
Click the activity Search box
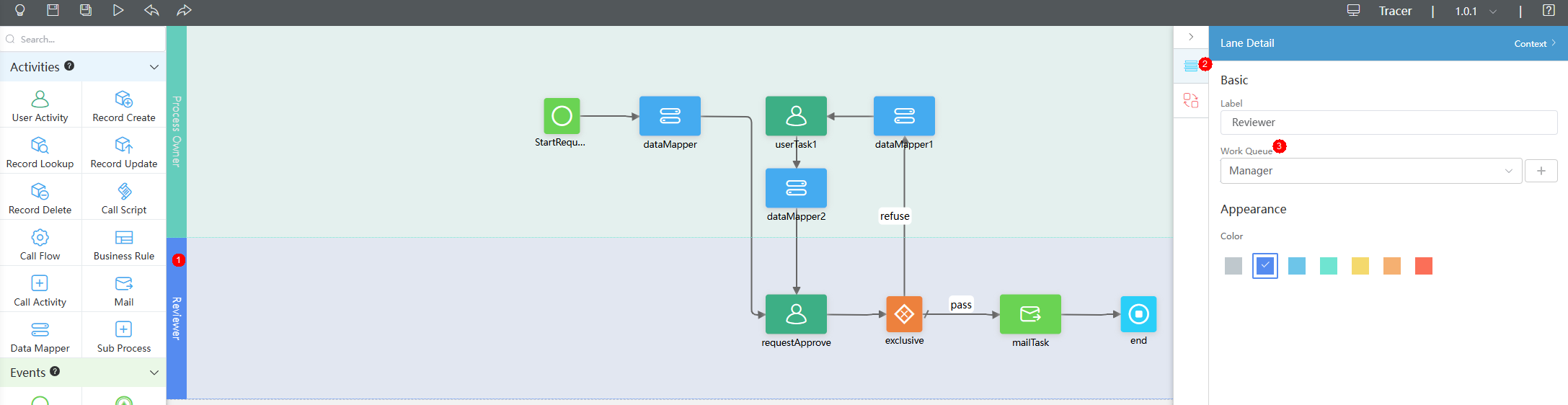pos(83,39)
